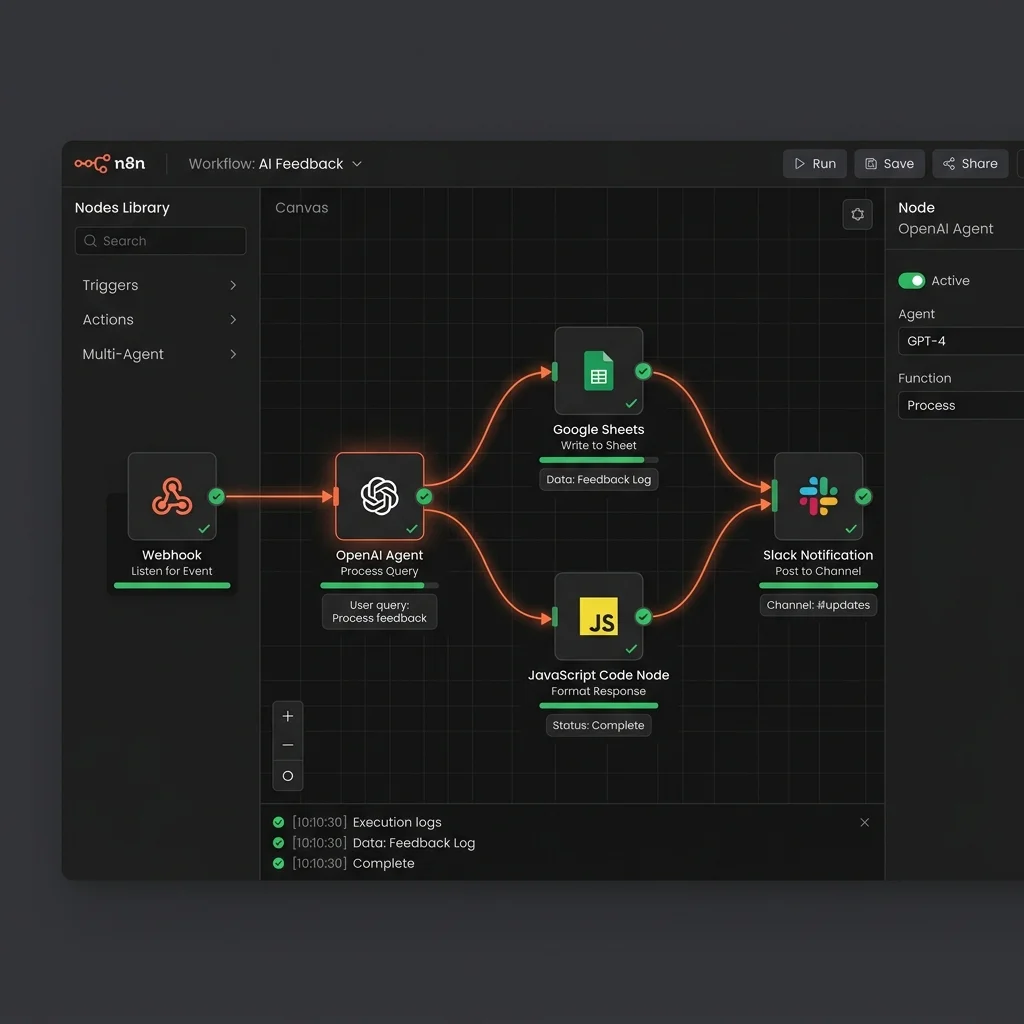Click OpenAI Agent progress bar
Viewport: 1024px width, 1024px height.
pyautogui.click(x=379, y=586)
